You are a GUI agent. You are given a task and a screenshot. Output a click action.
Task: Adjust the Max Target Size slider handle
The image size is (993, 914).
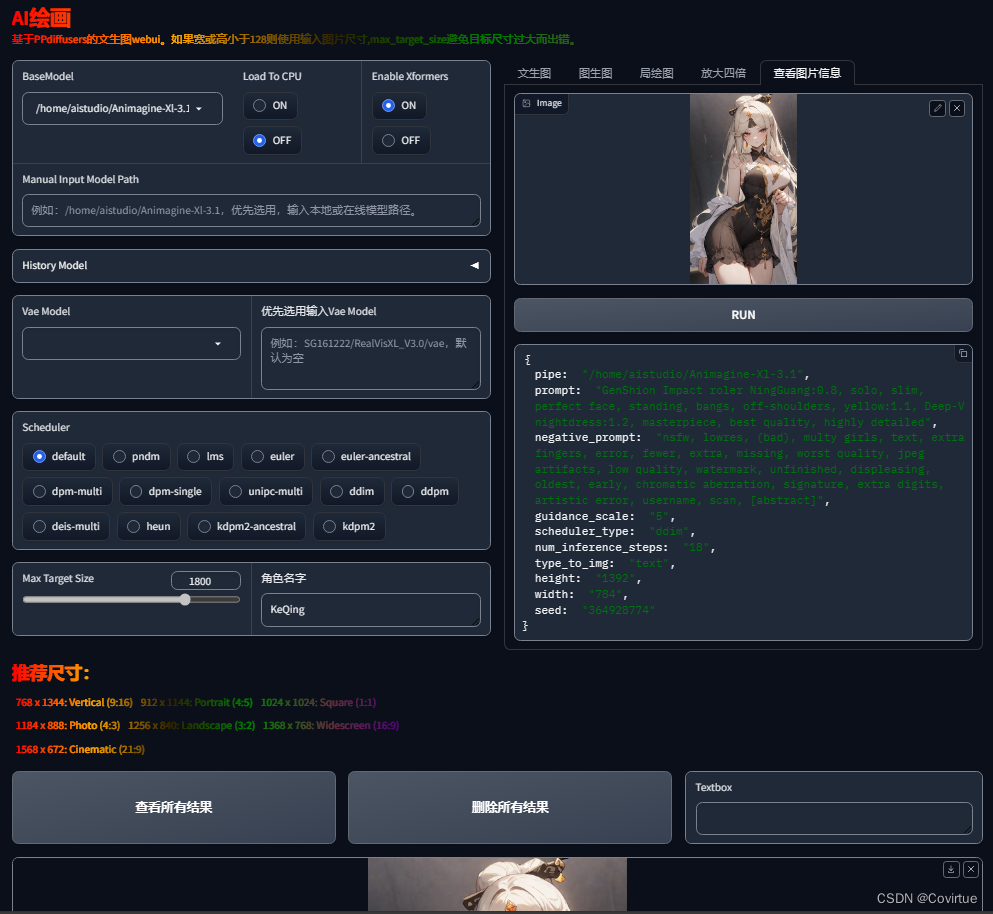(x=185, y=600)
